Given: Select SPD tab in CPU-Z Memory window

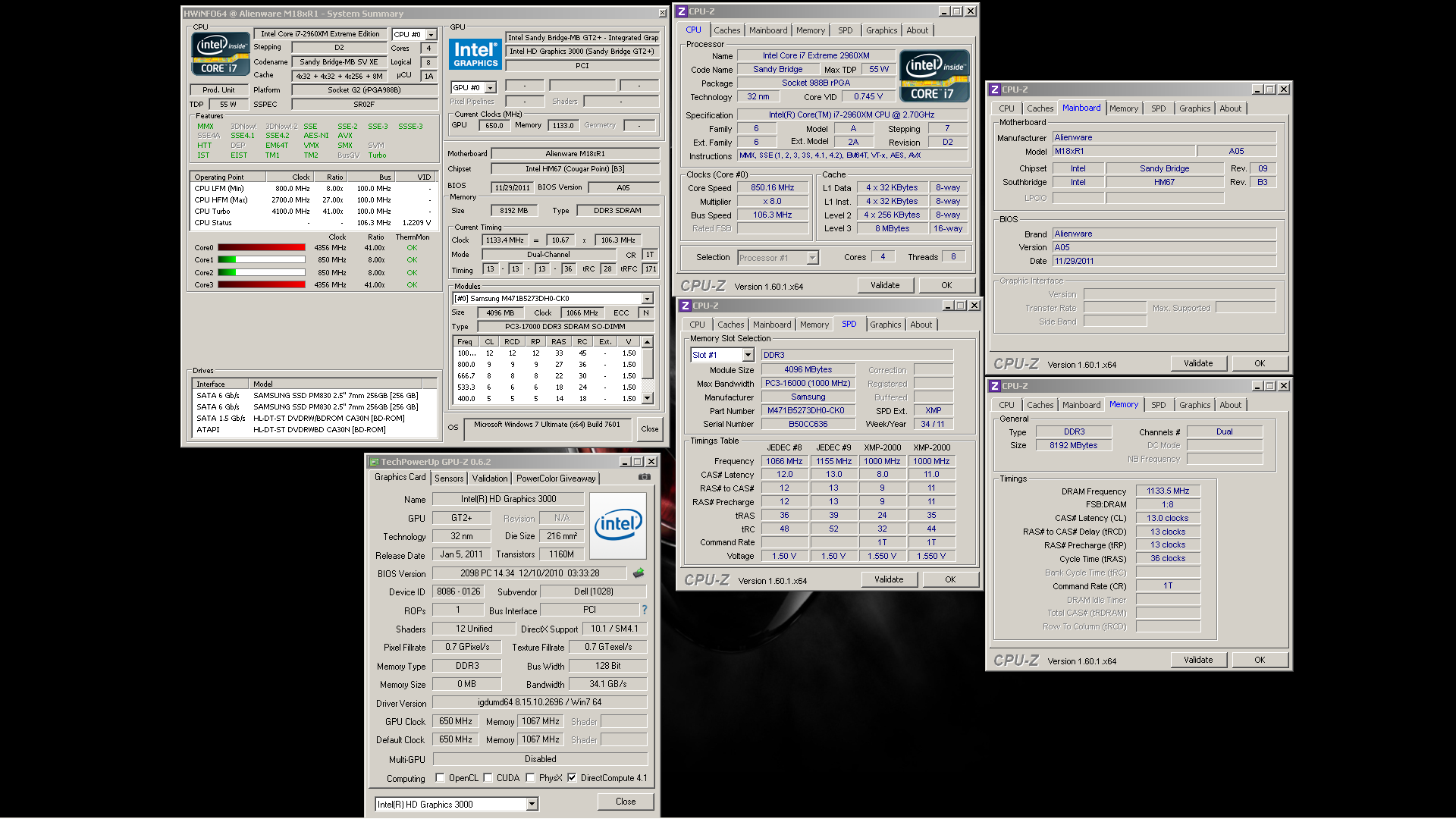Looking at the screenshot, I should [x=1158, y=405].
